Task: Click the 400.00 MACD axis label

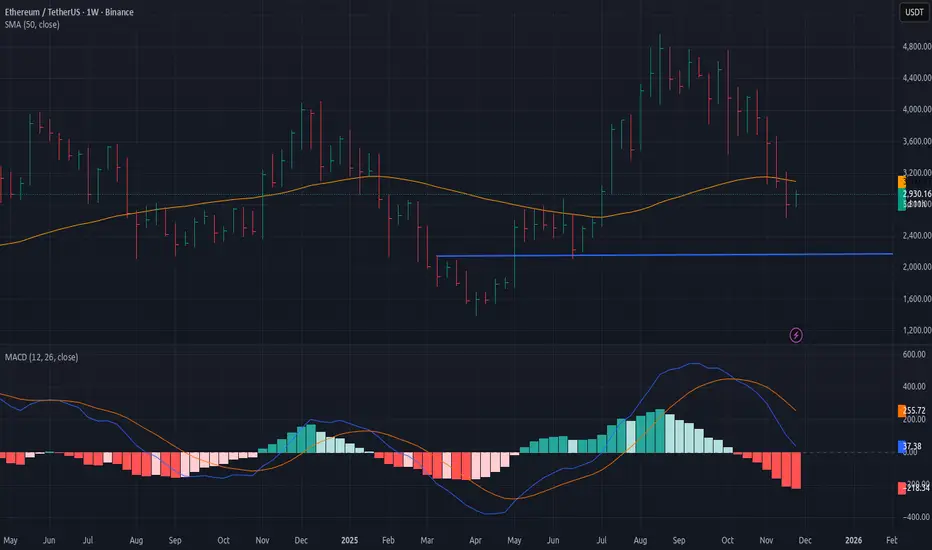Action: coord(914,386)
